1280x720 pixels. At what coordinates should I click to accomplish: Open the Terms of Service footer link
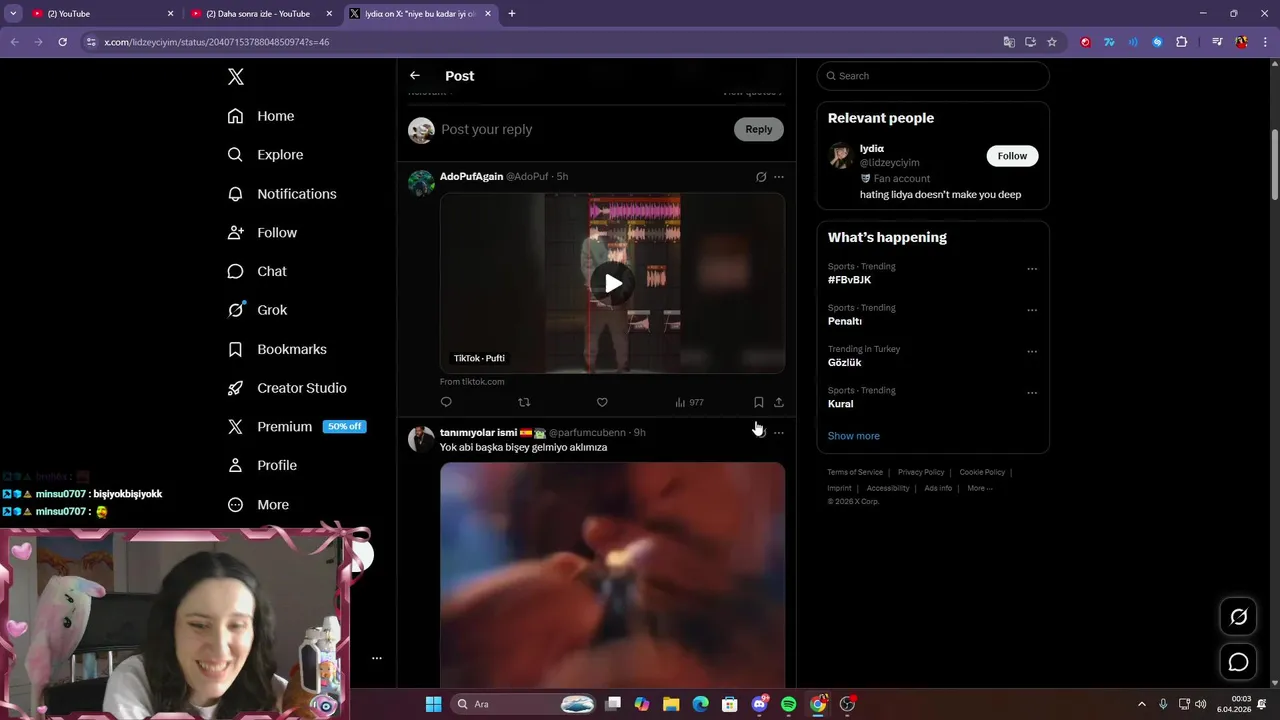pos(855,472)
